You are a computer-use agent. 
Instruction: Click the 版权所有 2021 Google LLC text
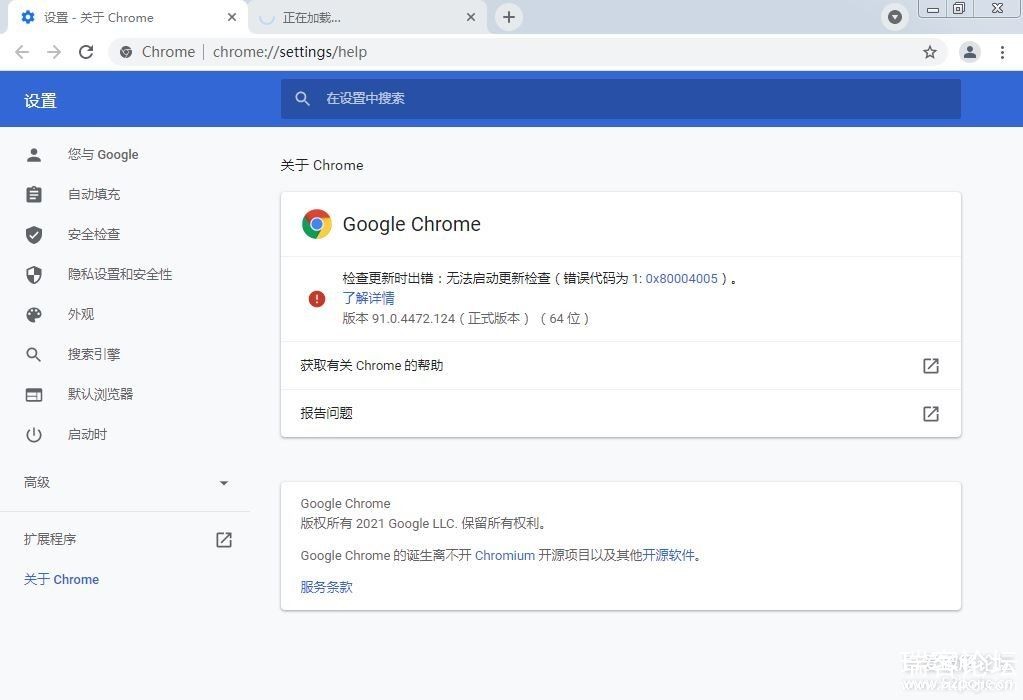[x=378, y=523]
